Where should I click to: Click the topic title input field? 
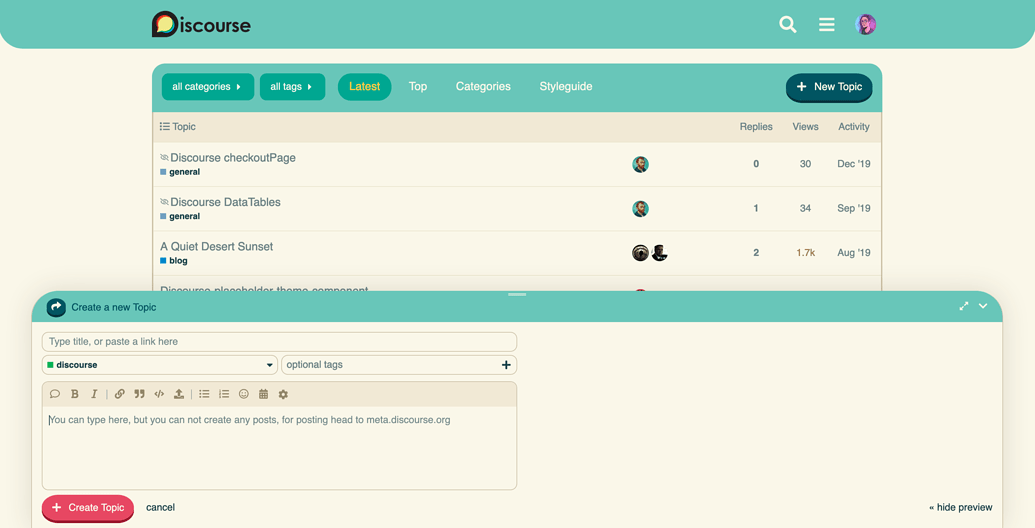tap(279, 342)
